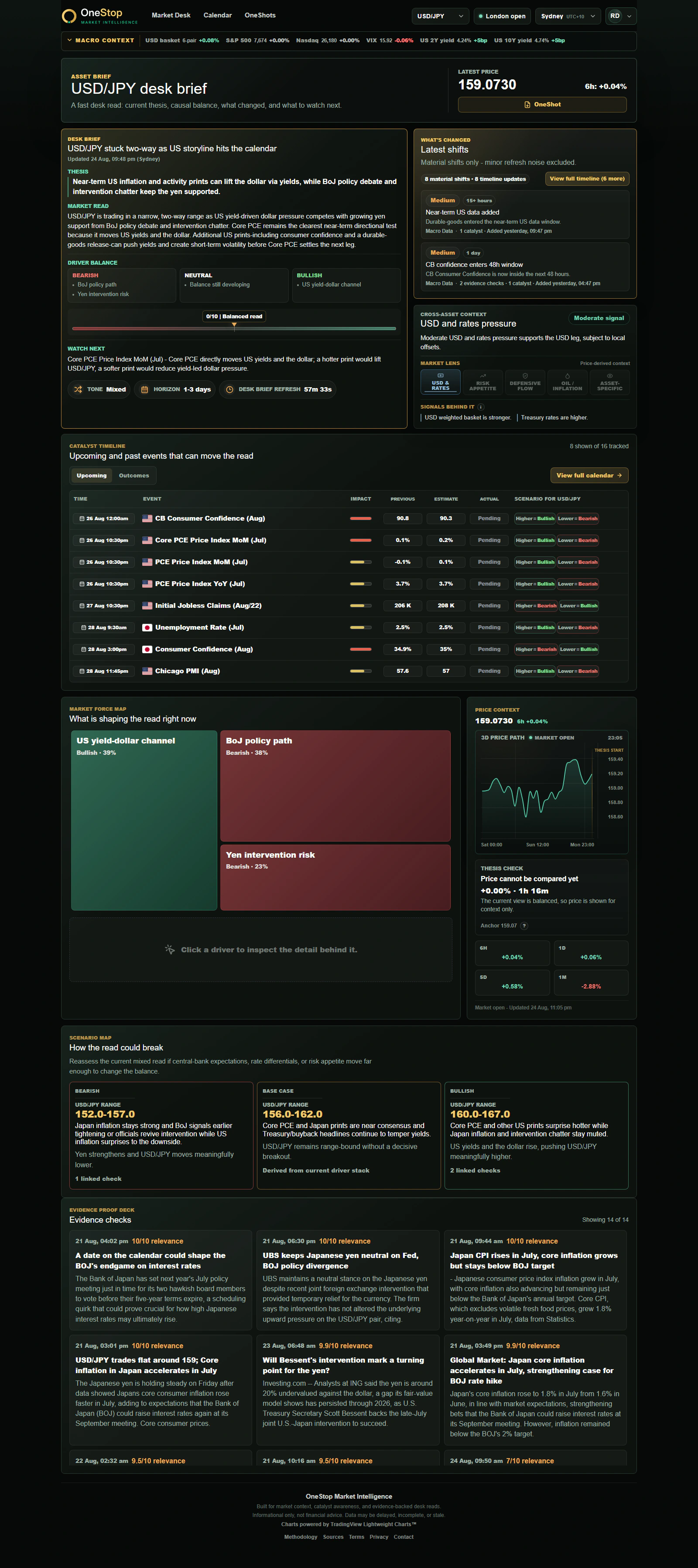Click US flag icon for Initial Jobless Claims
The image size is (698, 1568).
click(x=147, y=606)
